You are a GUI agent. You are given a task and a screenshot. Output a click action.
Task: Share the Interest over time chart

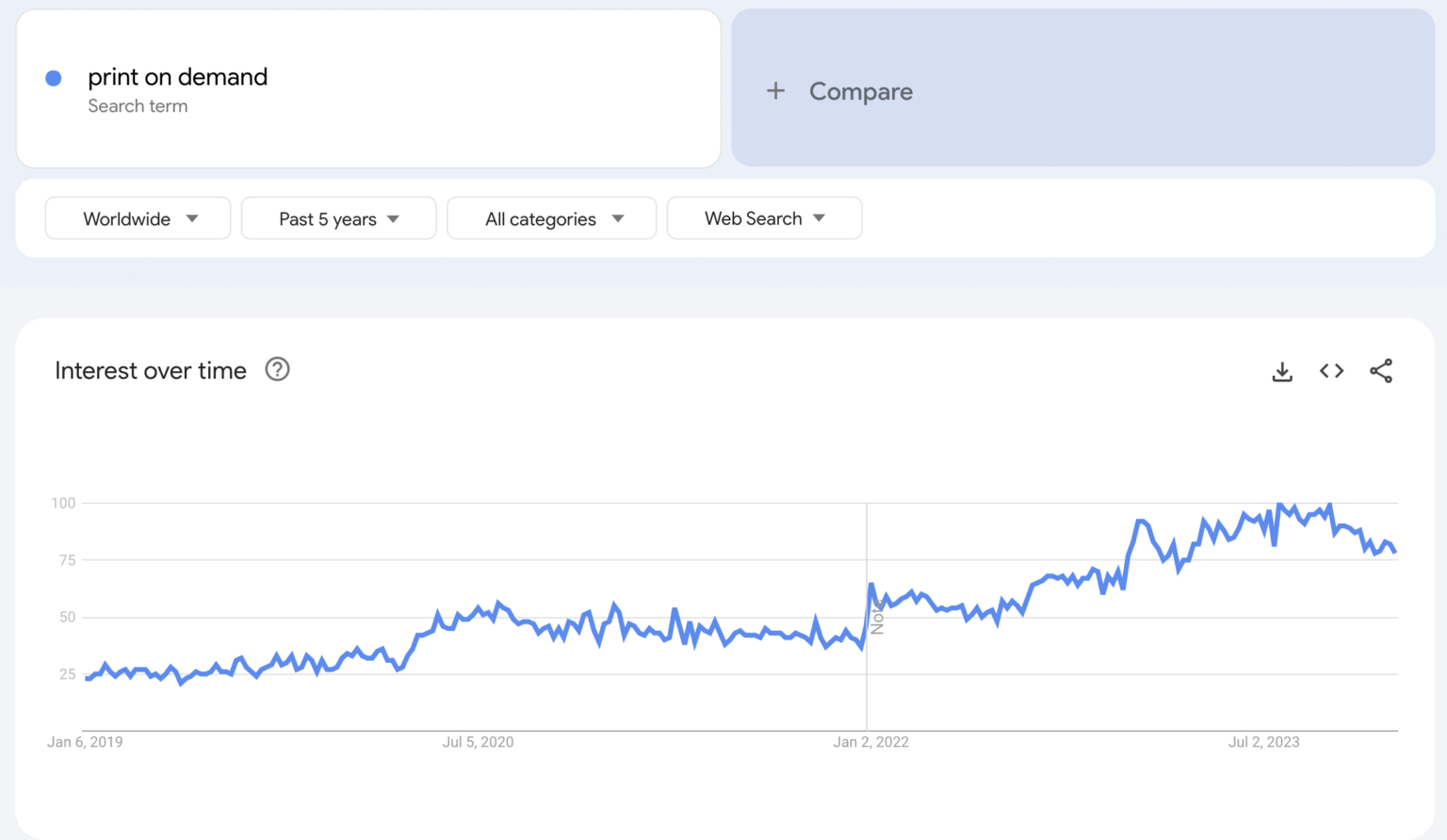1381,371
